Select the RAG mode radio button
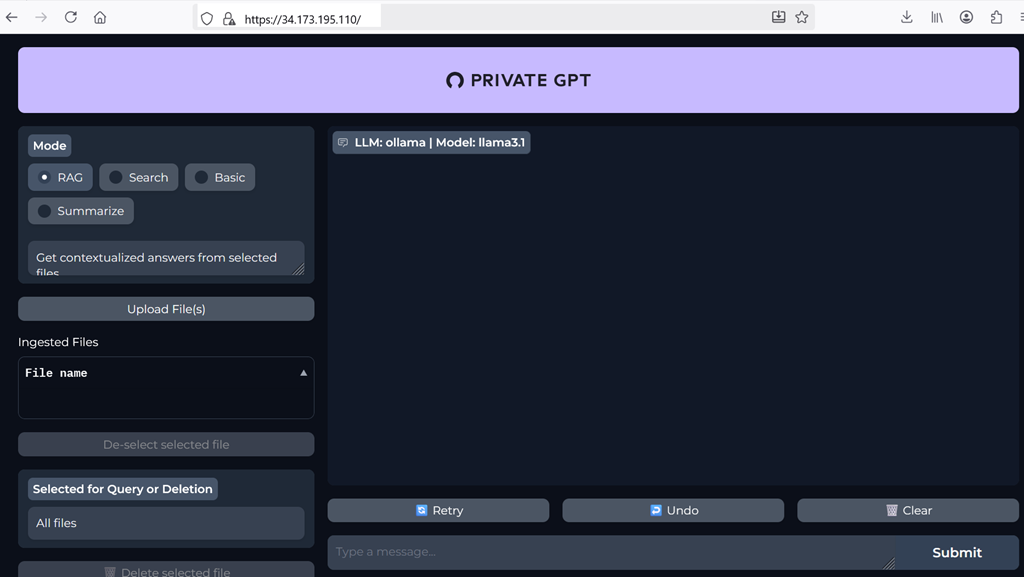Screen dimensions: 1024x577 (45, 177)
